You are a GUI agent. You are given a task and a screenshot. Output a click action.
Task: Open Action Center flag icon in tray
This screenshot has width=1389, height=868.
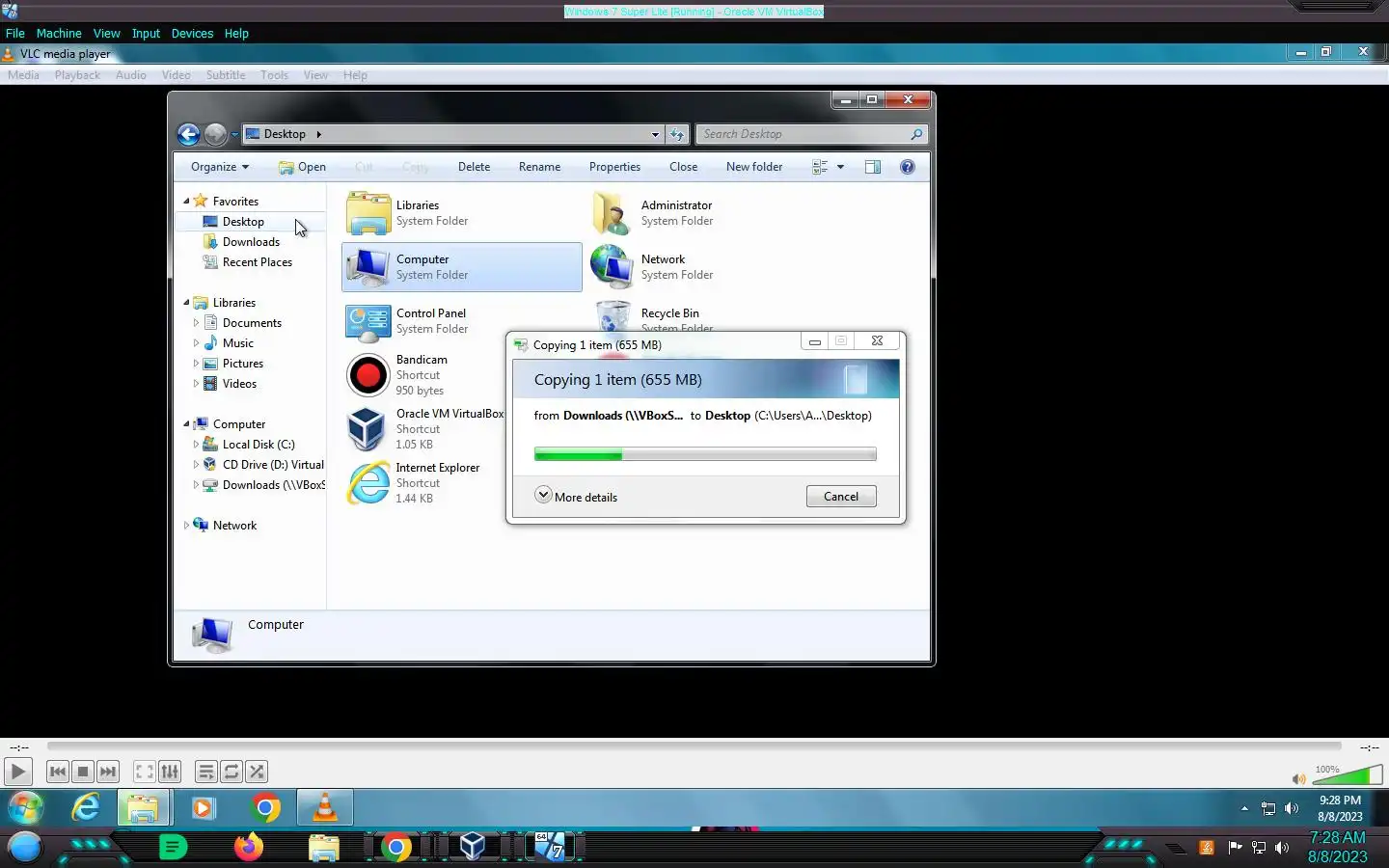coord(1235,848)
